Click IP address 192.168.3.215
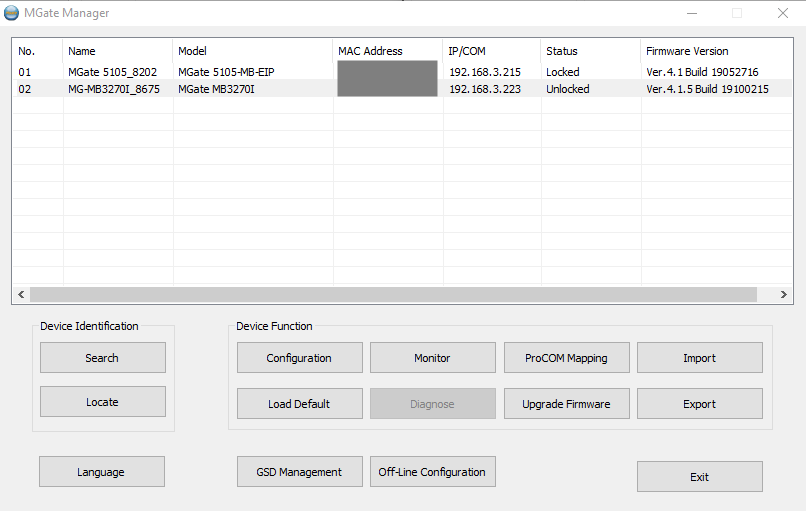Image resolution: width=806 pixels, height=511 pixels. click(485, 72)
